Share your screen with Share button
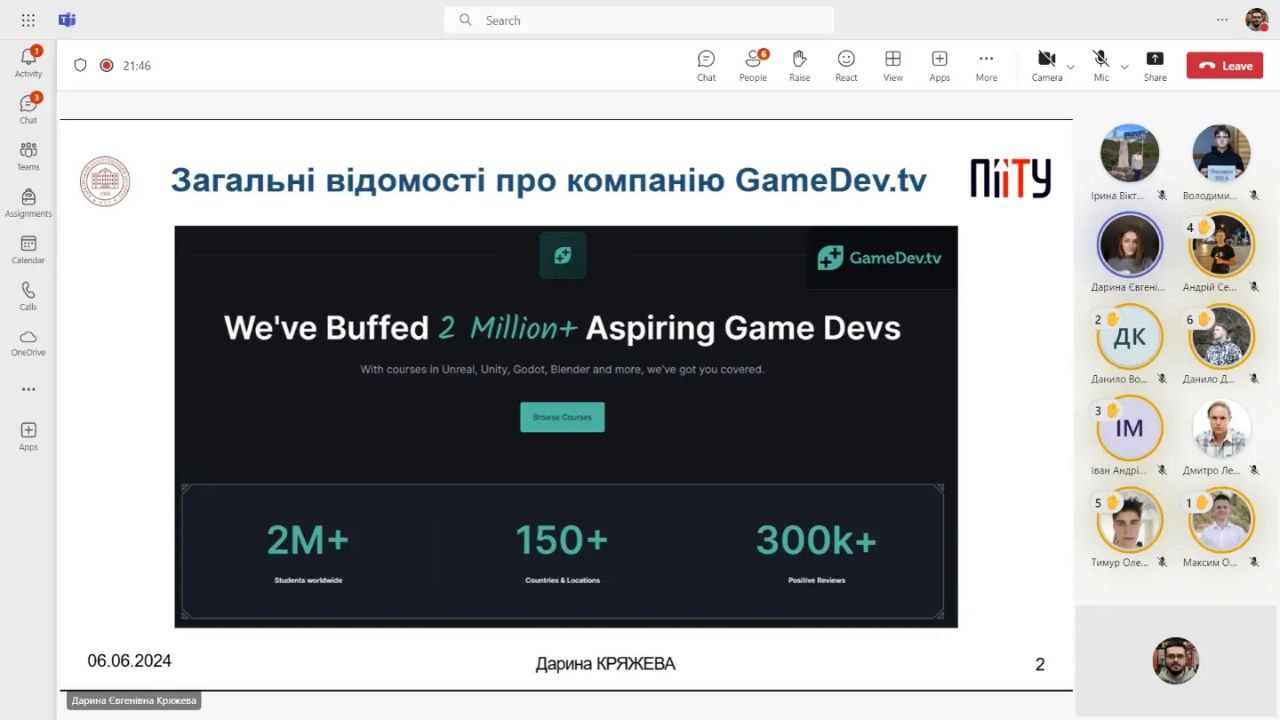 click(1155, 65)
